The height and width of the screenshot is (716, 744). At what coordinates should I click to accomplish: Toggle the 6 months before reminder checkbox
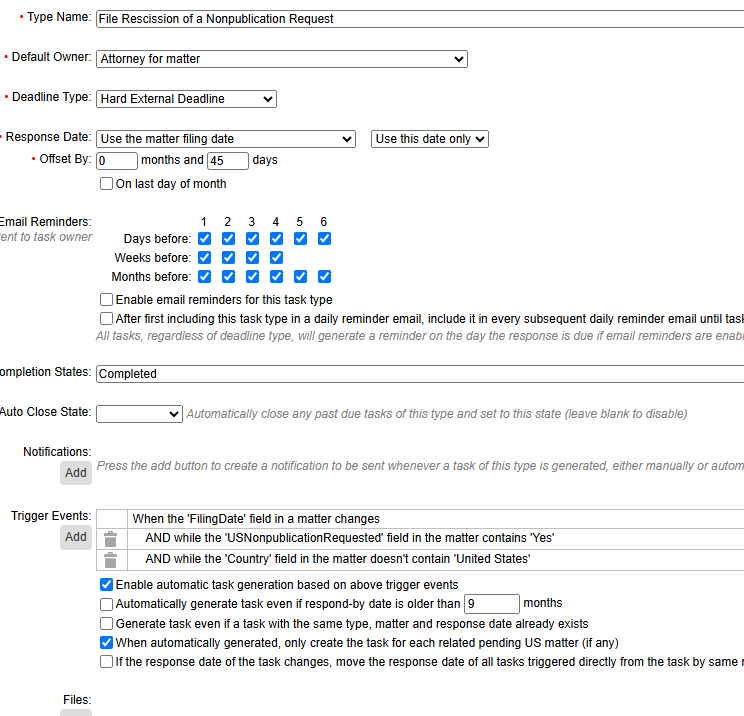pos(324,277)
